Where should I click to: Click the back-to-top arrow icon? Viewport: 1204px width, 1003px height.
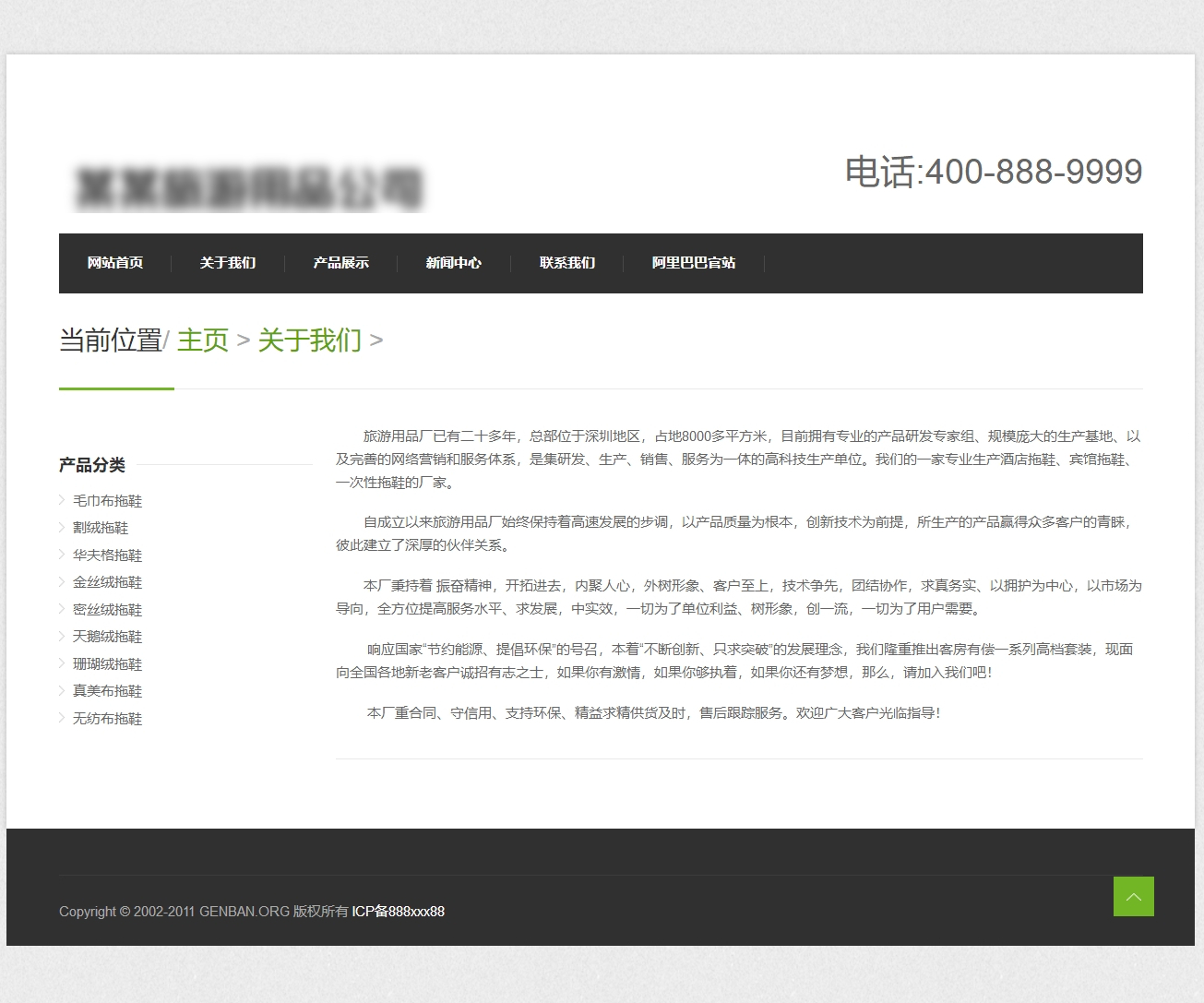[1133, 896]
